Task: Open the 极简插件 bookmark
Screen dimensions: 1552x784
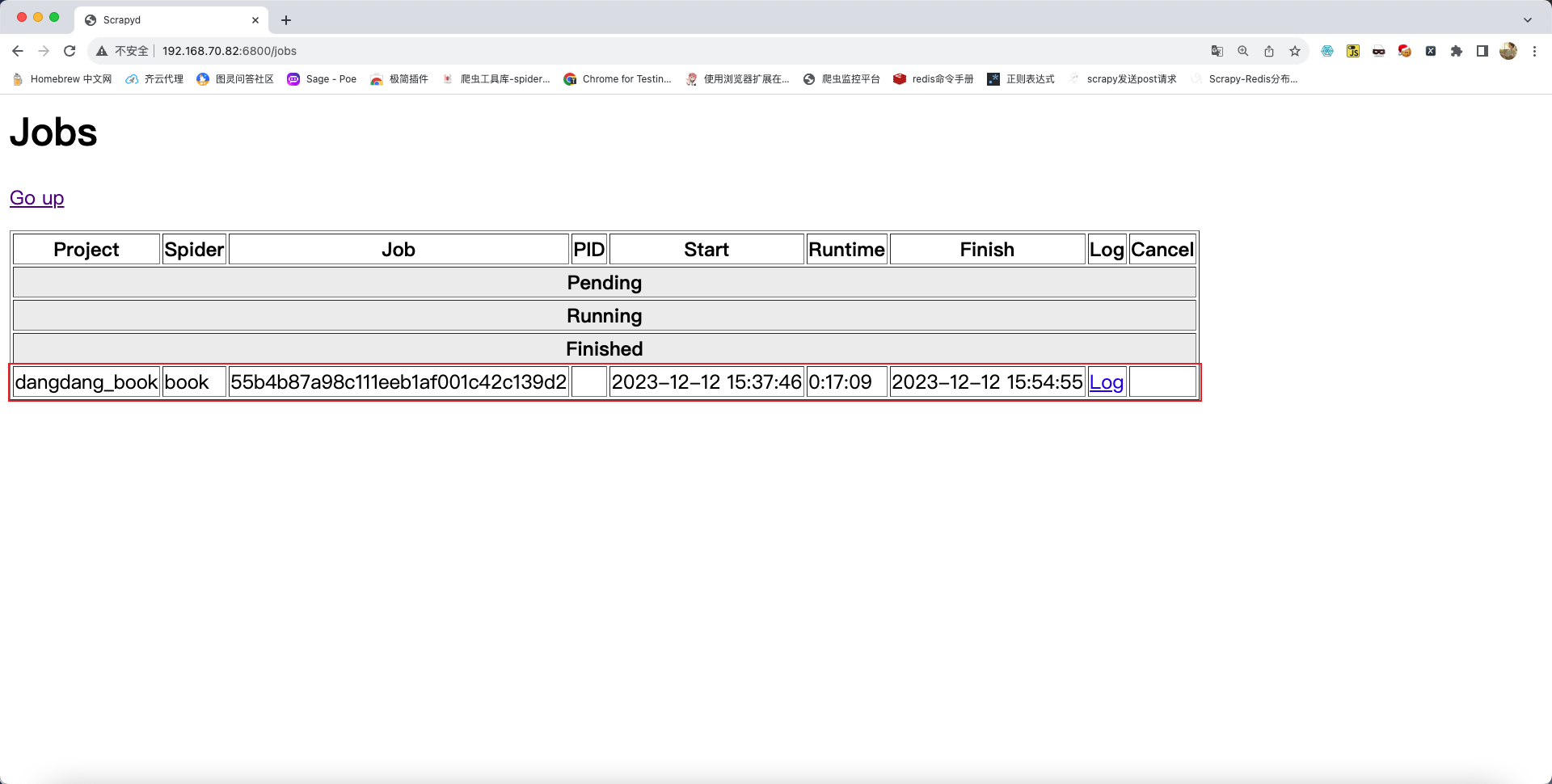Action: [x=399, y=79]
